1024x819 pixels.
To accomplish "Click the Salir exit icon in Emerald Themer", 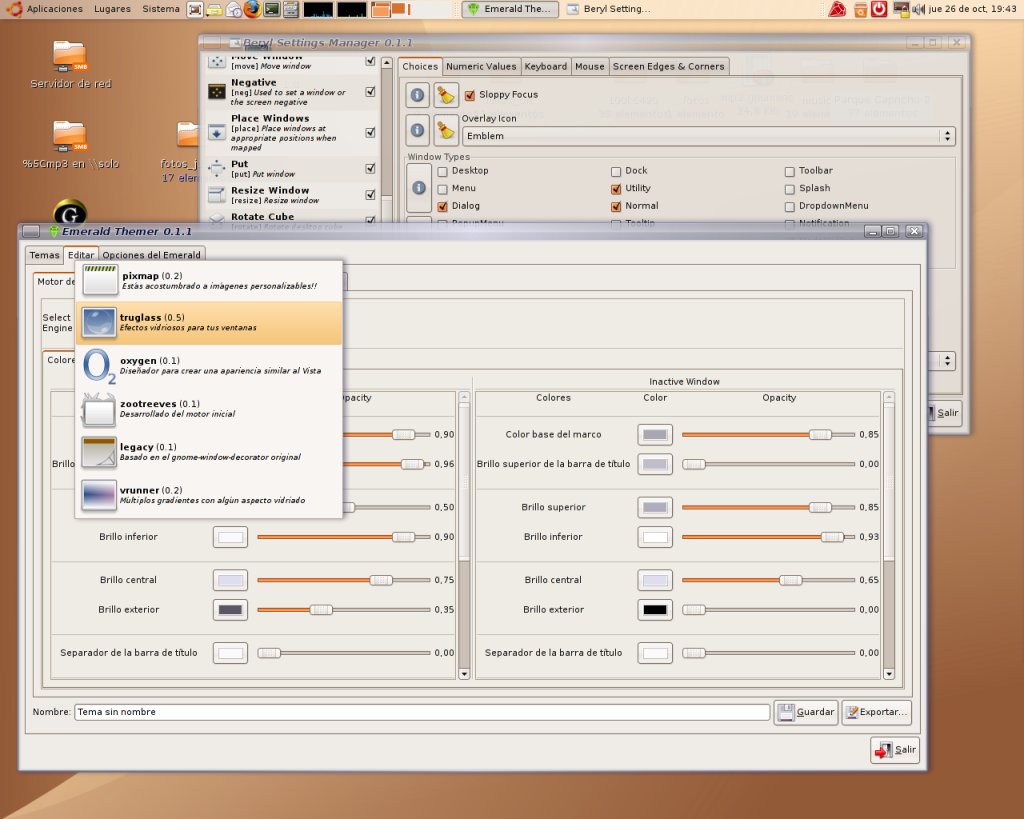I will (x=884, y=750).
